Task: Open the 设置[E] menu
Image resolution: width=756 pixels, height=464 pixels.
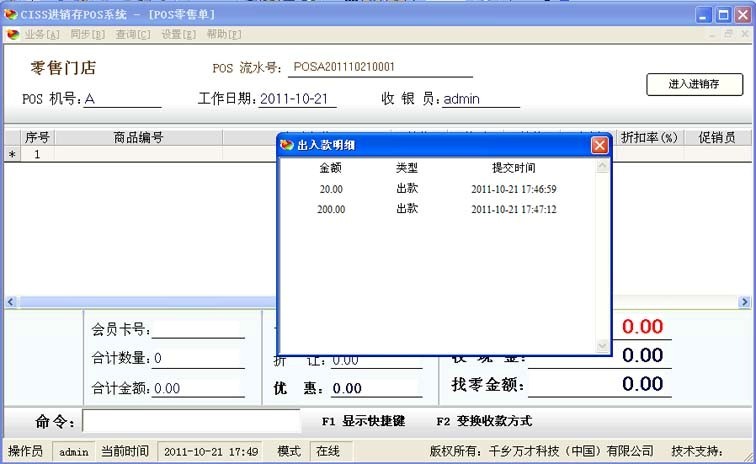Action: point(178,34)
